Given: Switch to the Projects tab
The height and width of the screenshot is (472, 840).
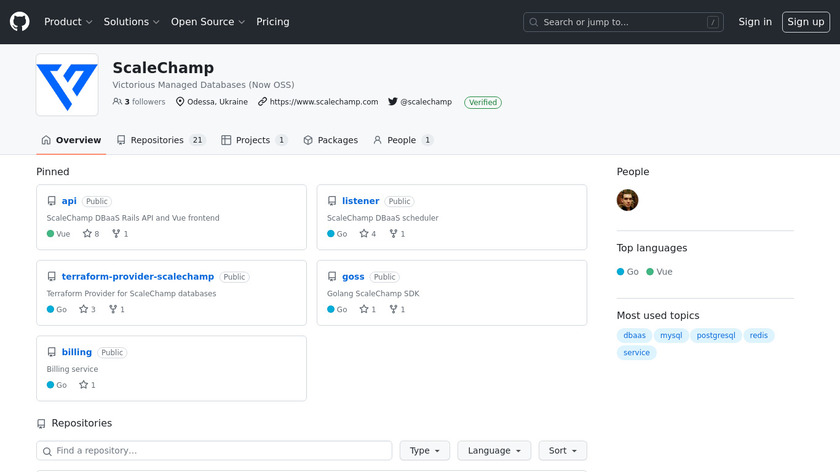Looking at the screenshot, I should pyautogui.click(x=254, y=140).
